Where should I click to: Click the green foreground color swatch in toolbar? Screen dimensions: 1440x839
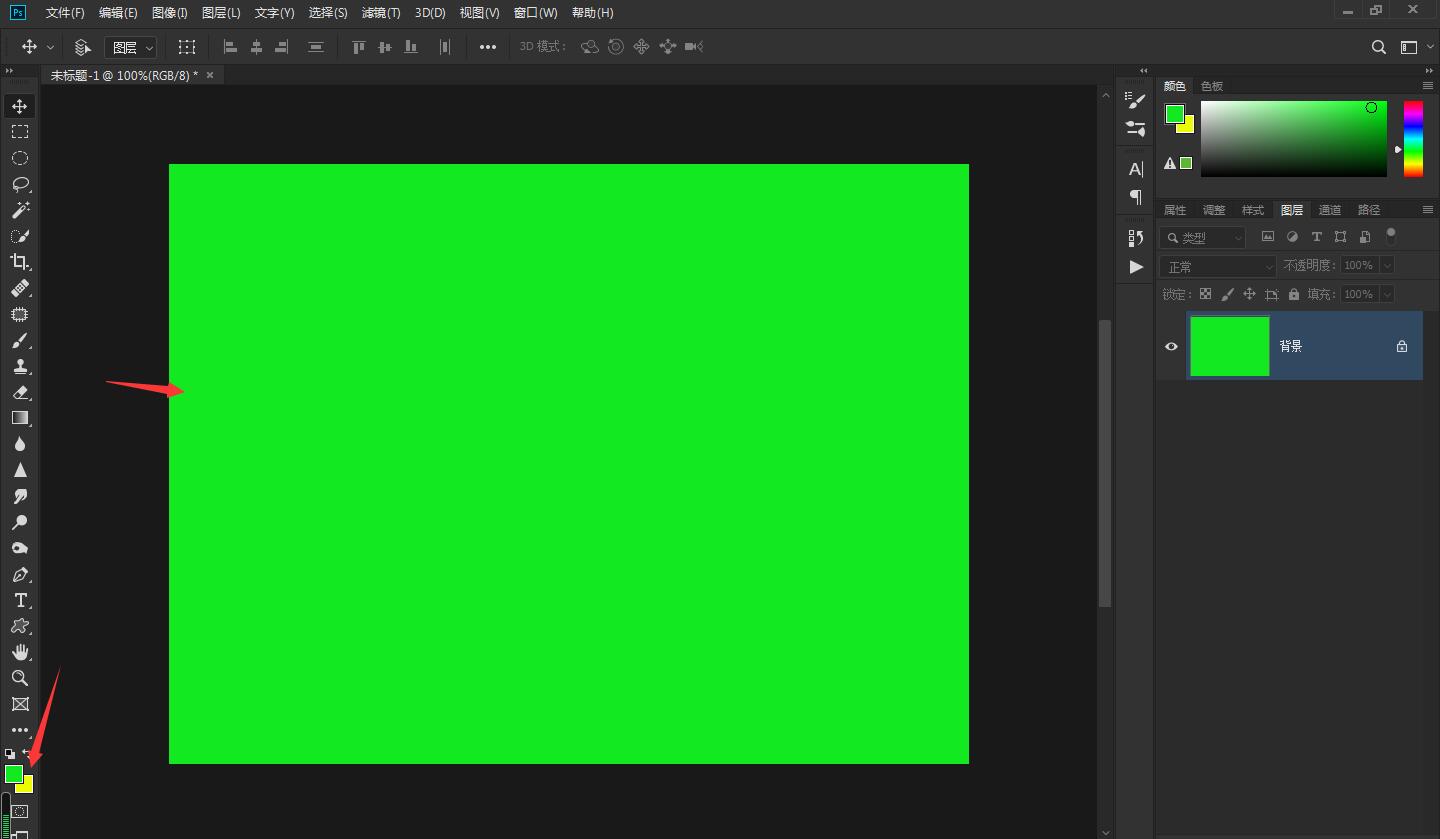(13, 773)
